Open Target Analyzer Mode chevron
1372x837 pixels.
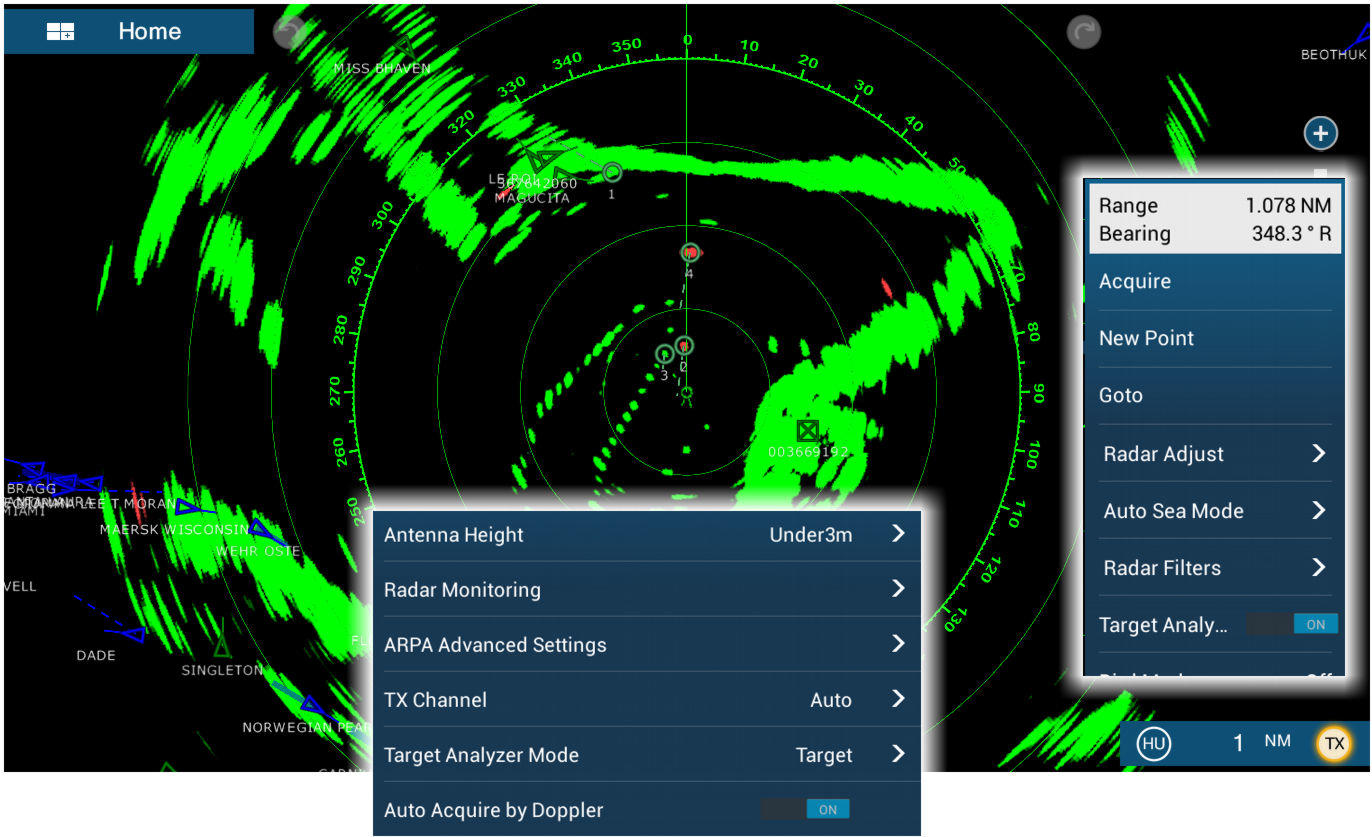pos(898,754)
